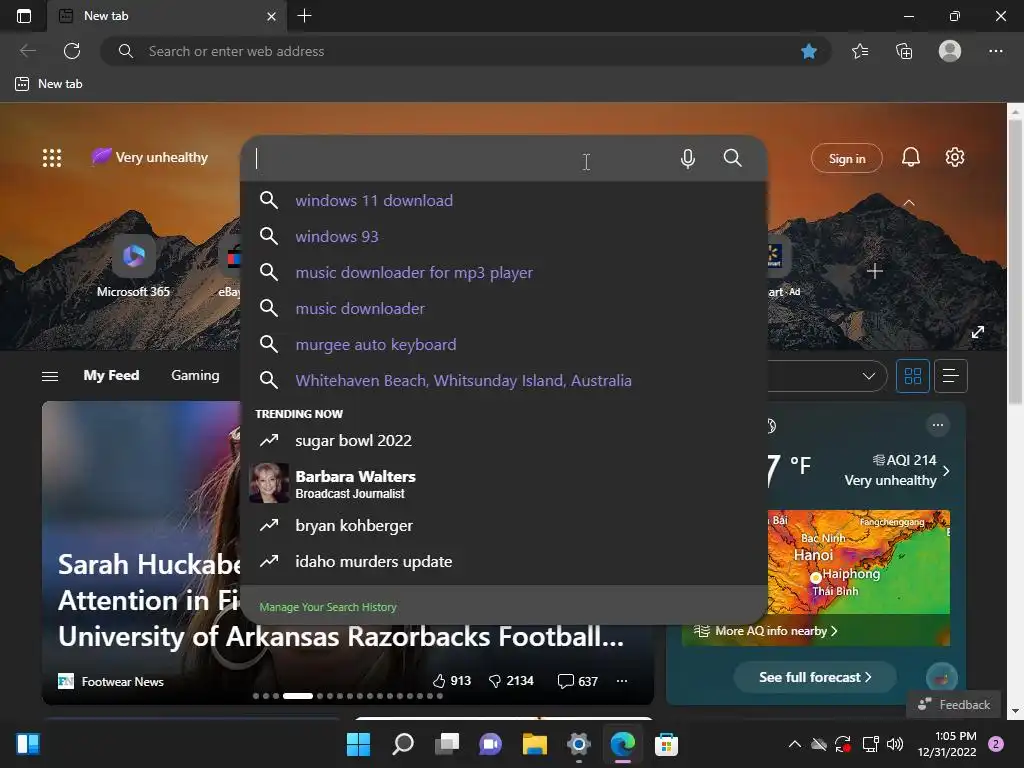Open the app launcher grid icon
This screenshot has width=1024, height=768.
pyautogui.click(x=52, y=158)
